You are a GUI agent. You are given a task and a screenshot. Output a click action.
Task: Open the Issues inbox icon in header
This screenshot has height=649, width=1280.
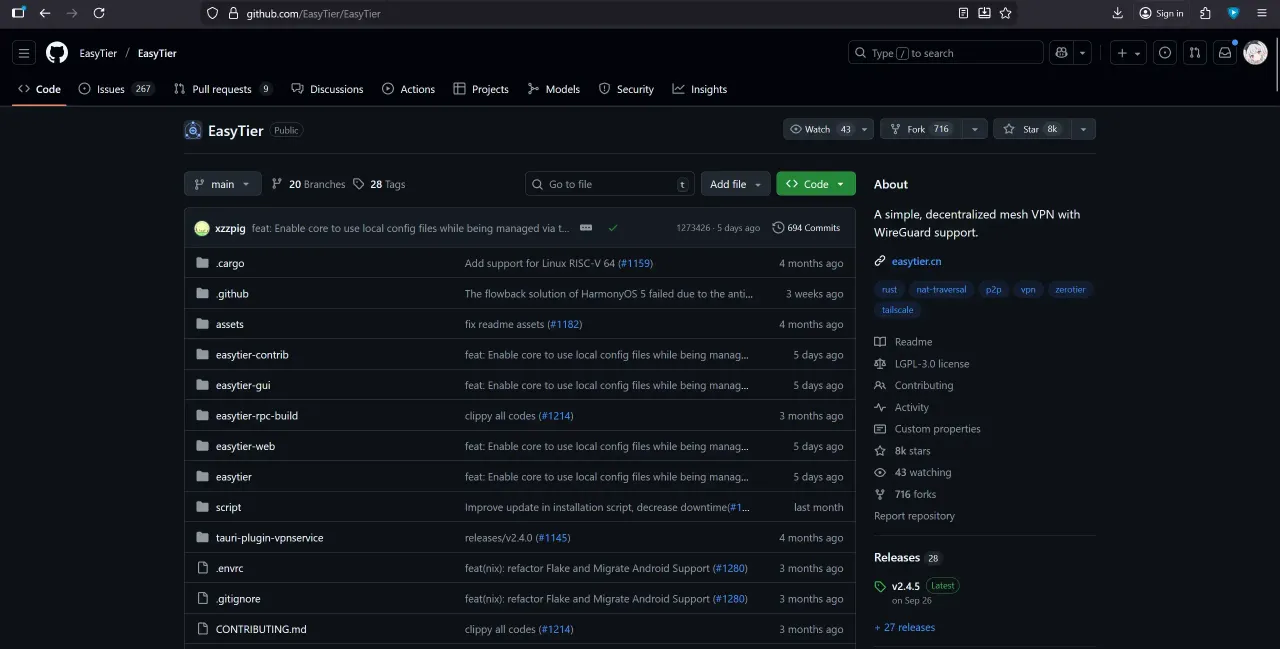tap(1165, 53)
